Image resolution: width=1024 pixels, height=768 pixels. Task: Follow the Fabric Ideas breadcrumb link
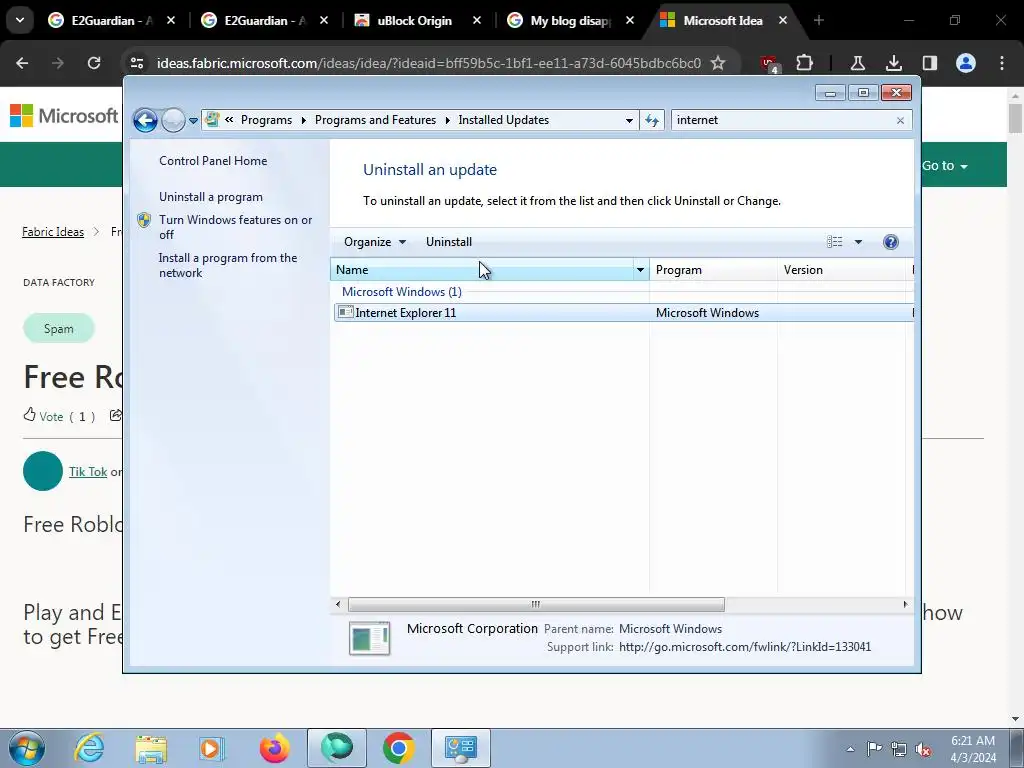[x=53, y=232]
